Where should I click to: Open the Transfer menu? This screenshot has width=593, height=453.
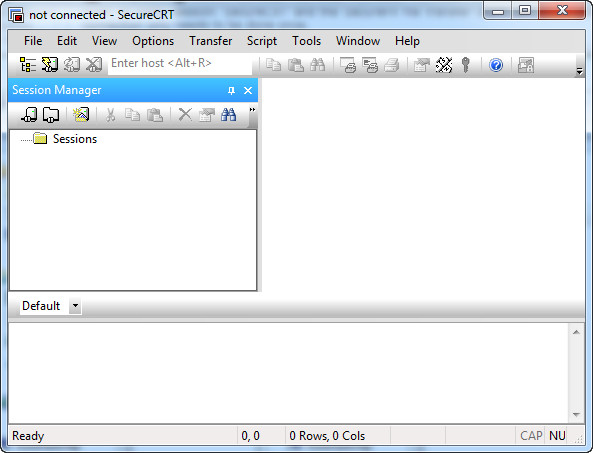click(x=211, y=41)
